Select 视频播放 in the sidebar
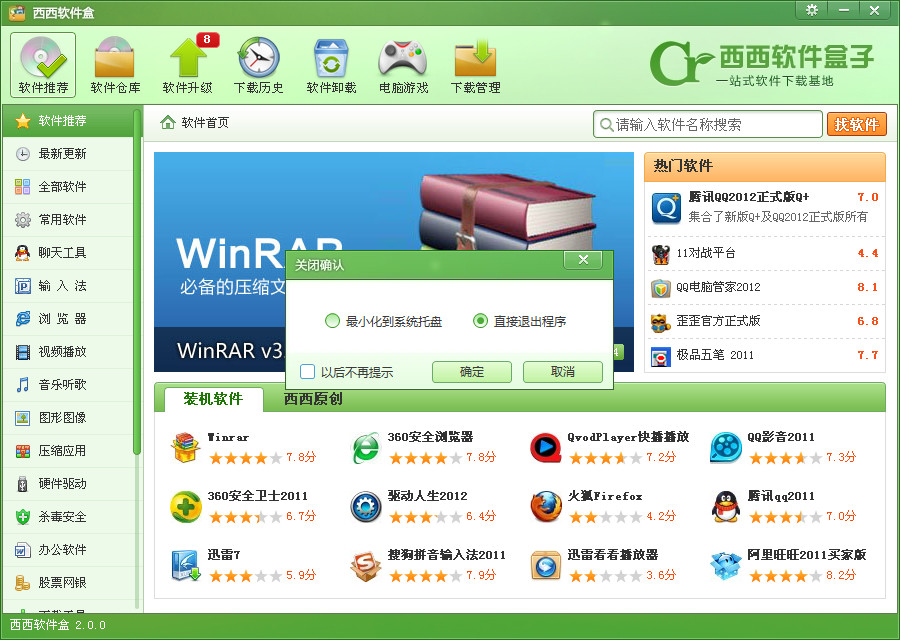Image resolution: width=900 pixels, height=640 pixels. (x=68, y=352)
